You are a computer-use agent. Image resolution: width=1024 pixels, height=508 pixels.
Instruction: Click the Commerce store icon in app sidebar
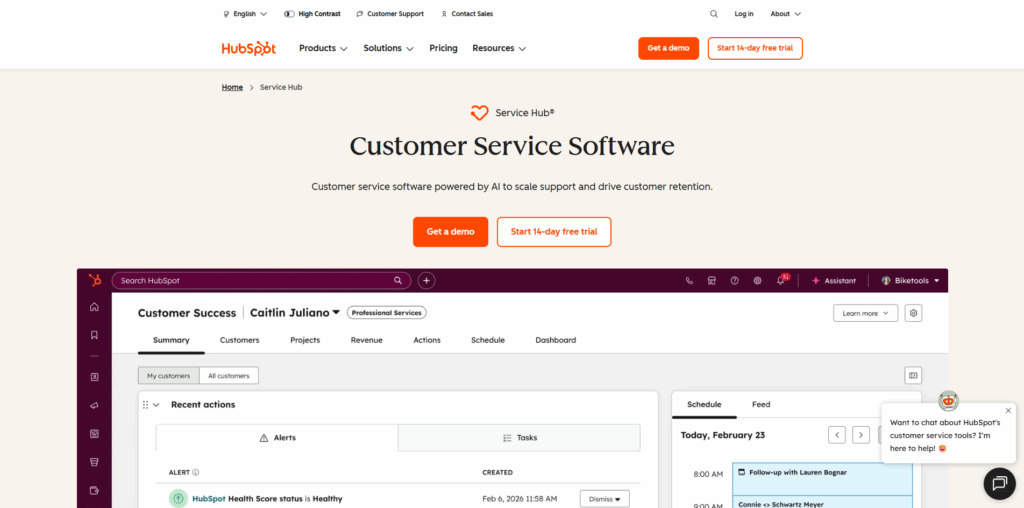(x=95, y=462)
